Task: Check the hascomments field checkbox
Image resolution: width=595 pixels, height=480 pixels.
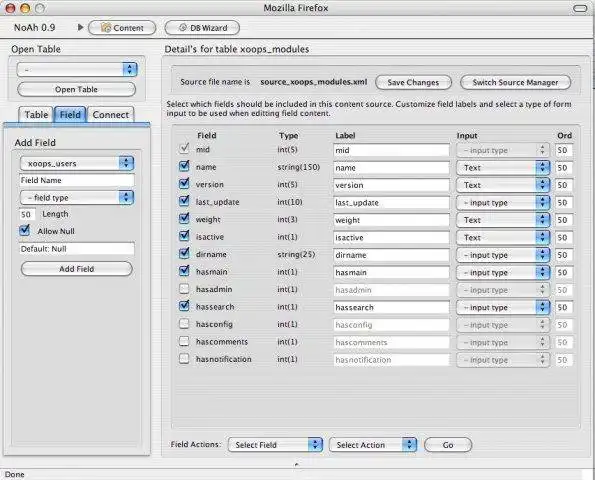Action: click(184, 341)
